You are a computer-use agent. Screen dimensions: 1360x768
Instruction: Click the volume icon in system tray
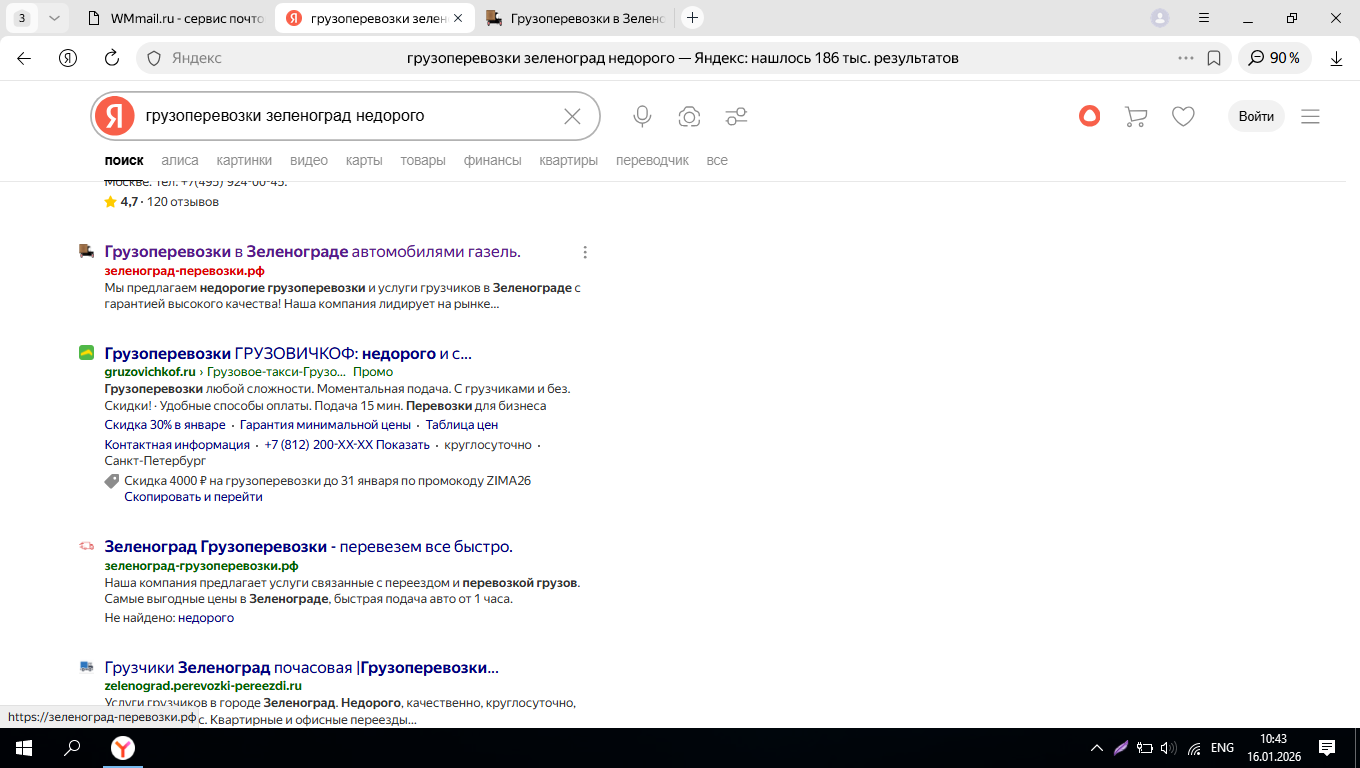pyautogui.click(x=1168, y=748)
